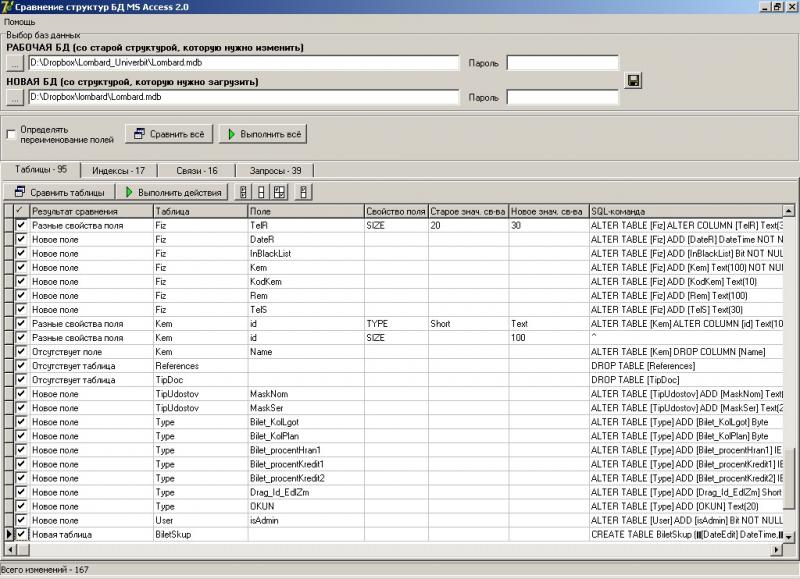The width and height of the screenshot is (800, 579).
Task: Browse for the working database file
Action: click(15, 63)
